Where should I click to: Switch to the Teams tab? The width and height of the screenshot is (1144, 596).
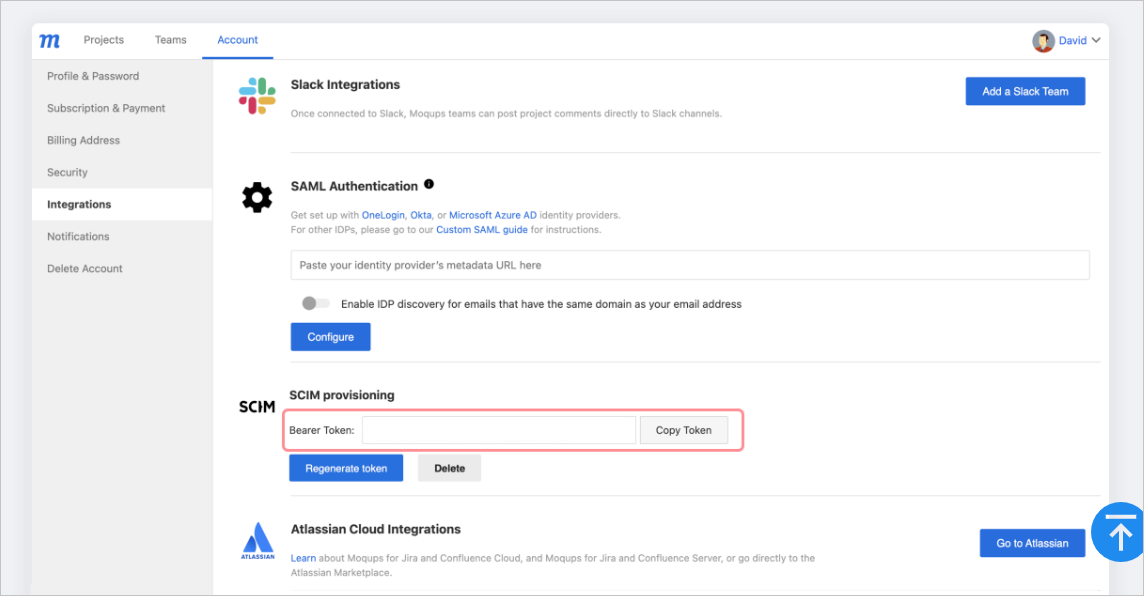click(171, 40)
